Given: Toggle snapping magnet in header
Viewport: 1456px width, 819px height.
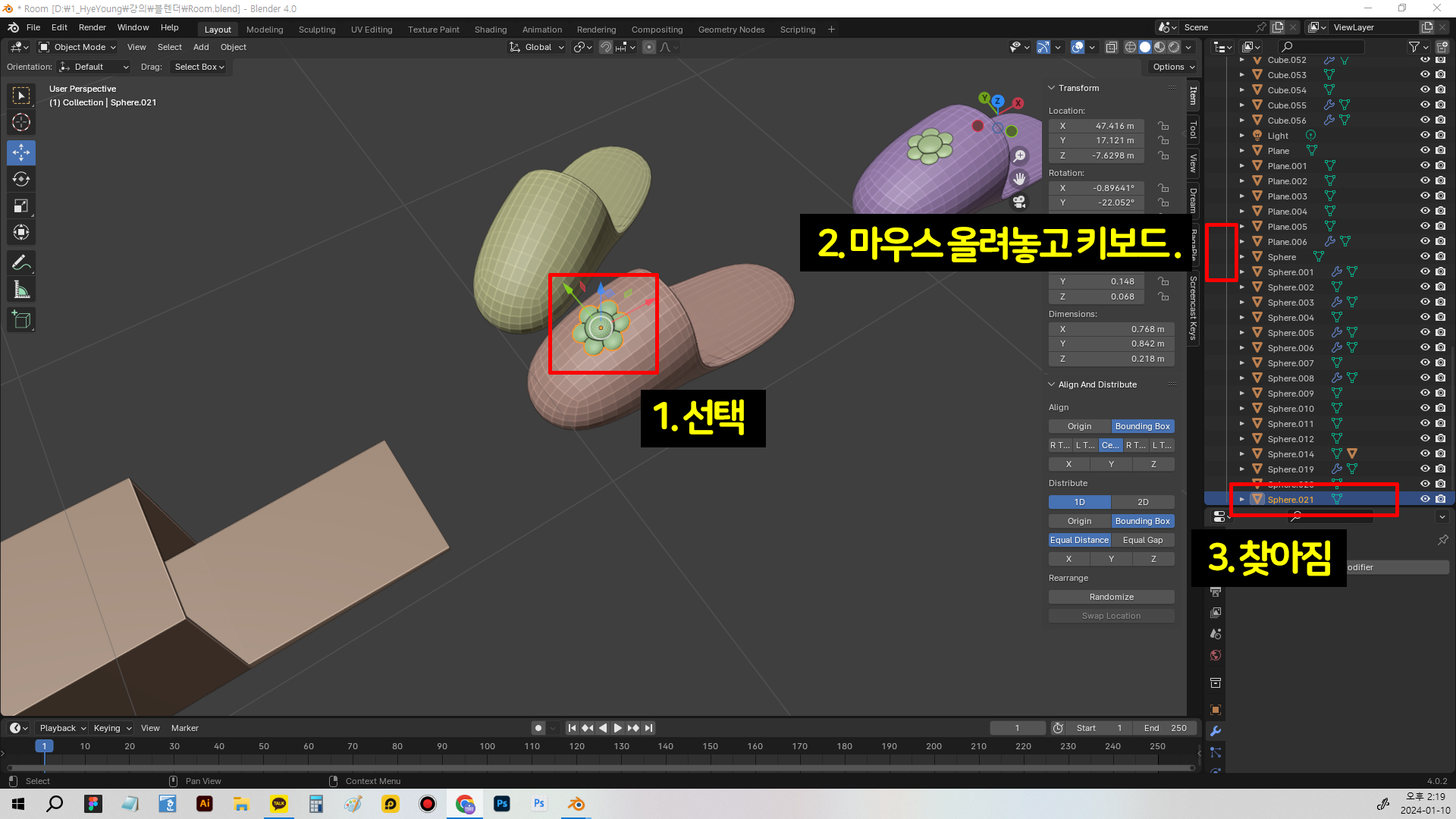Looking at the screenshot, I should point(606,47).
